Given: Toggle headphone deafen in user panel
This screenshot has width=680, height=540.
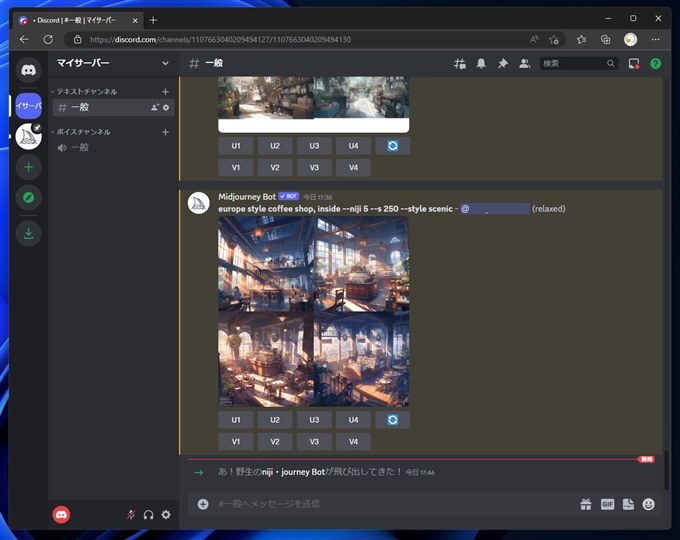Looking at the screenshot, I should click(148, 514).
